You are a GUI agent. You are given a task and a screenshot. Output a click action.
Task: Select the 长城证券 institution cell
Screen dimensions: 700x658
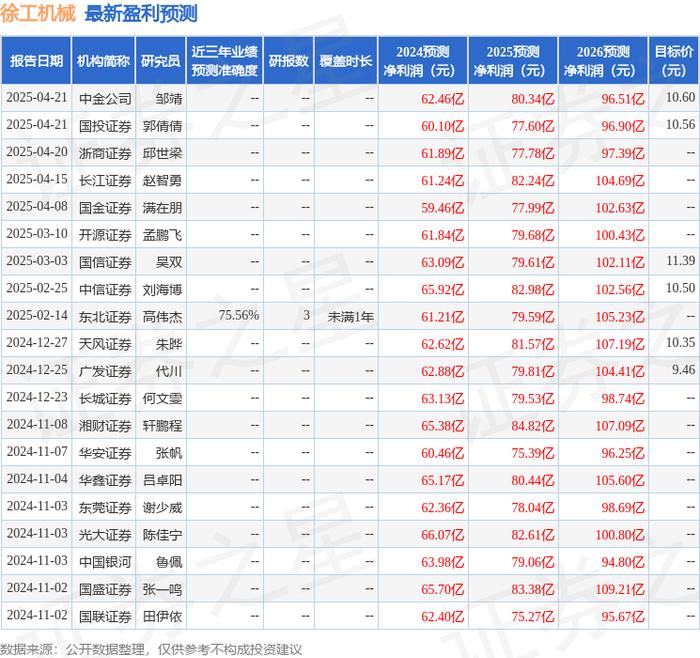click(105, 398)
